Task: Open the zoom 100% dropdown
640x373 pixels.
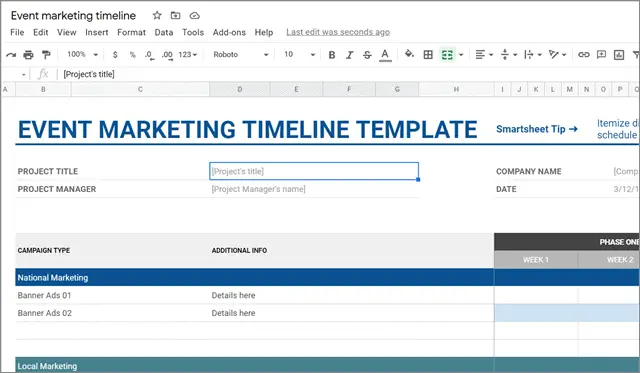Action: click(82, 54)
